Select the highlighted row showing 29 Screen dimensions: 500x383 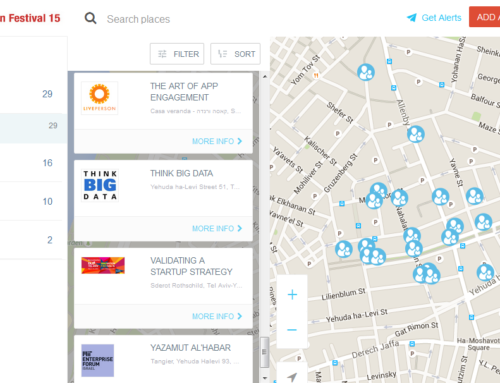point(33,128)
